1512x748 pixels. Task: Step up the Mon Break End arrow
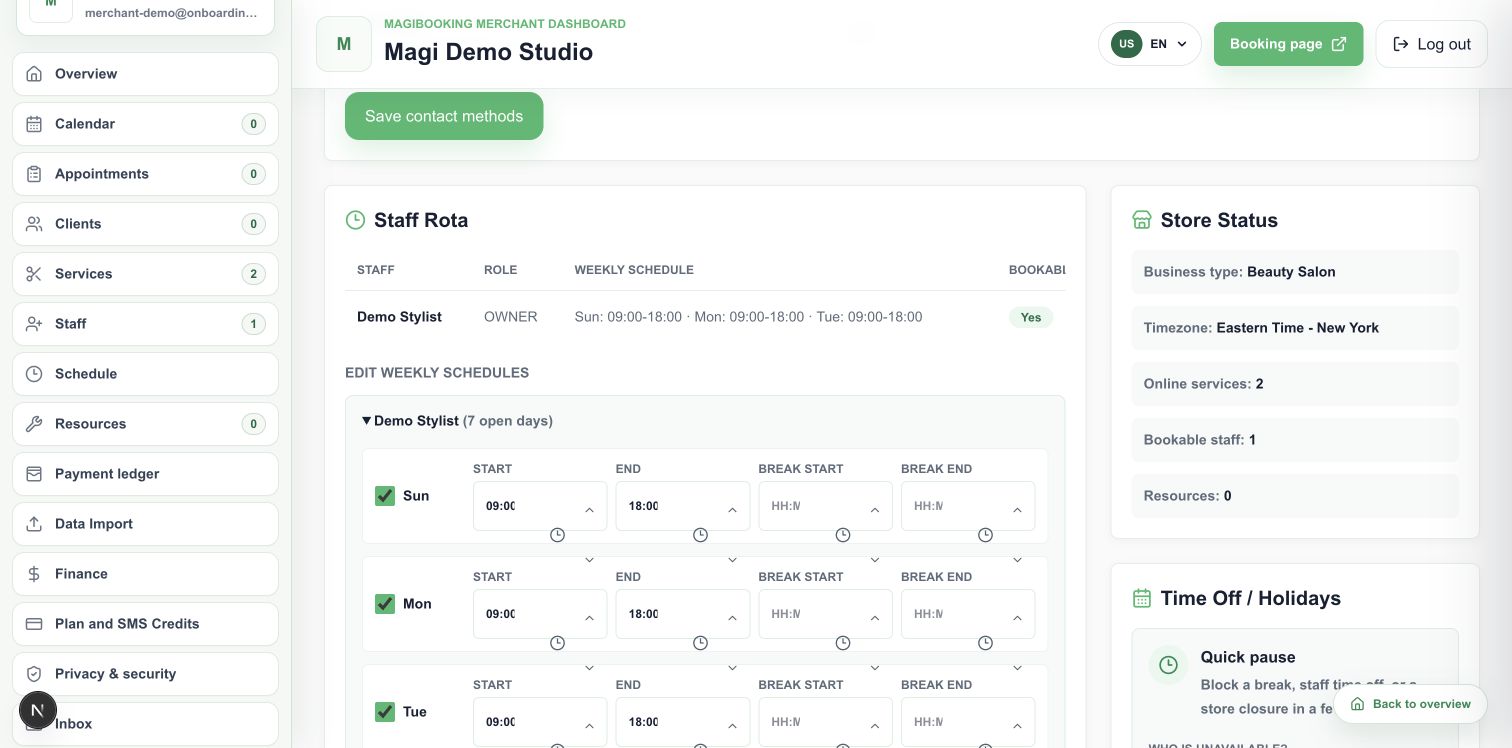click(1017, 618)
